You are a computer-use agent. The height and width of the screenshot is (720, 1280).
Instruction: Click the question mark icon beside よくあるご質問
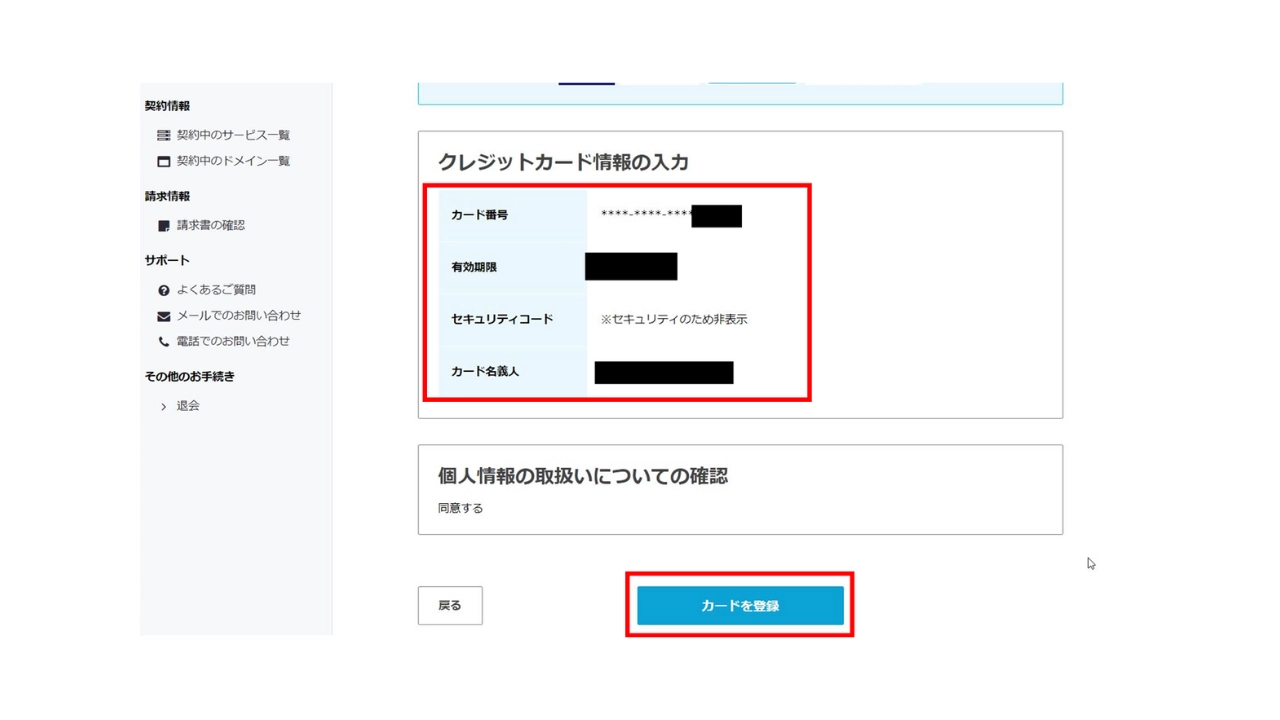pos(163,290)
